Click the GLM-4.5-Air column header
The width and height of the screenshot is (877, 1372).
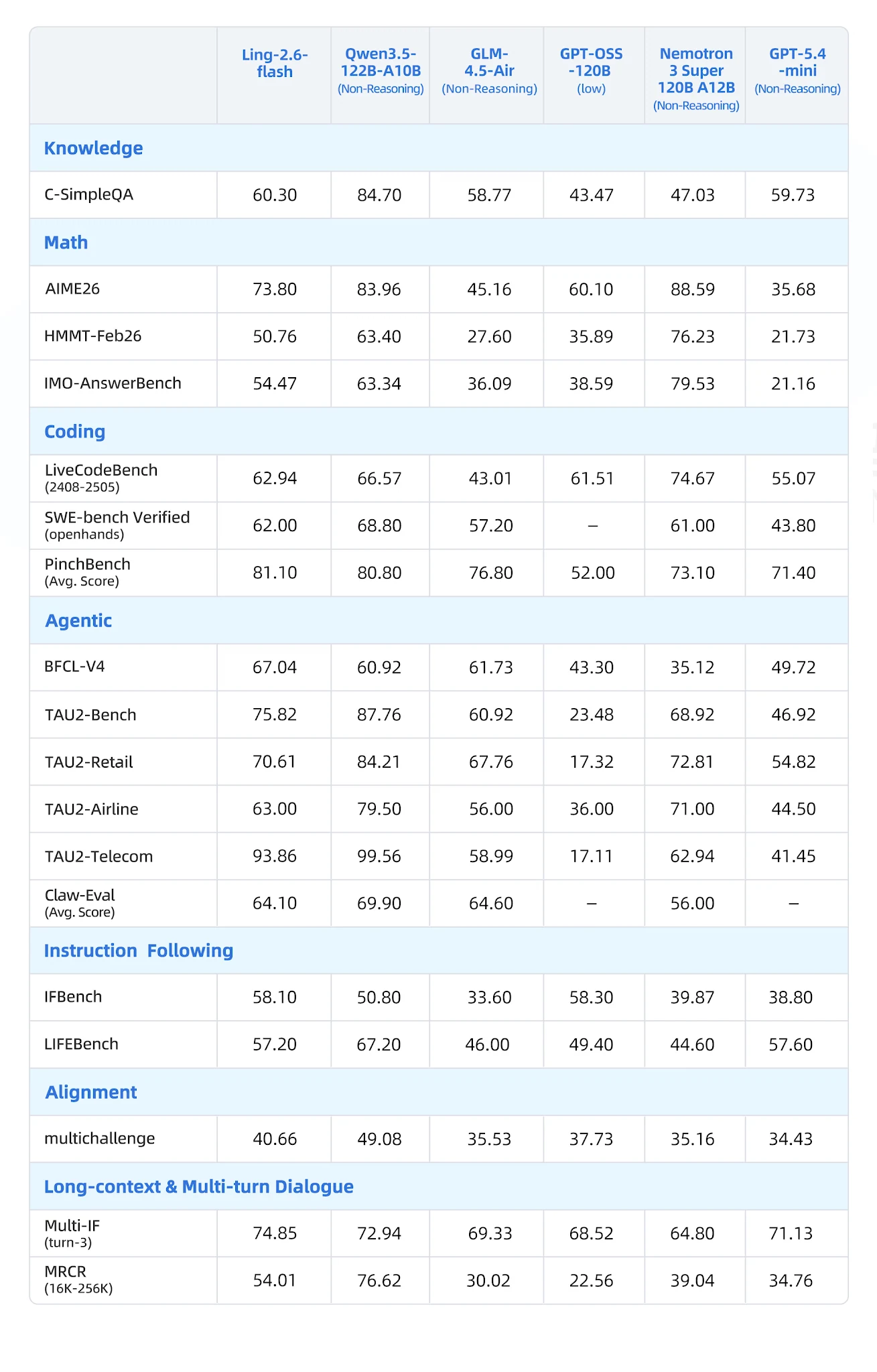tap(489, 71)
